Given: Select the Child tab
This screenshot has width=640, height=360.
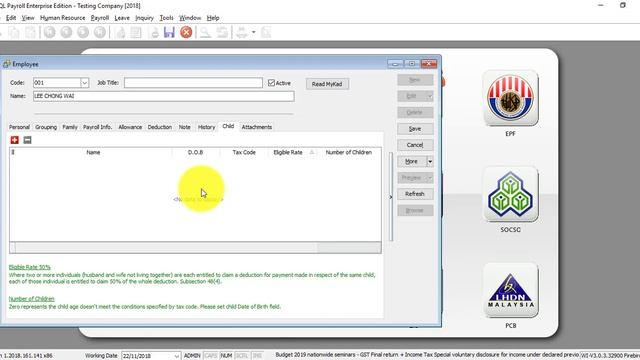Looking at the screenshot, I should coord(228,126).
